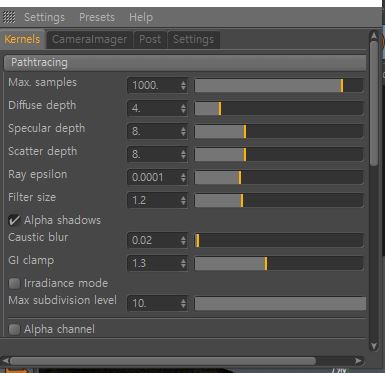Screen dimensions: 385x373
Task: Adjust the Specular depth slider
Action: [279, 131]
